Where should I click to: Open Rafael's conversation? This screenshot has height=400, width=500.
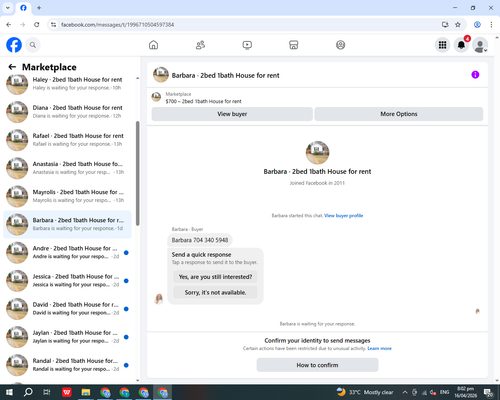coord(67,140)
